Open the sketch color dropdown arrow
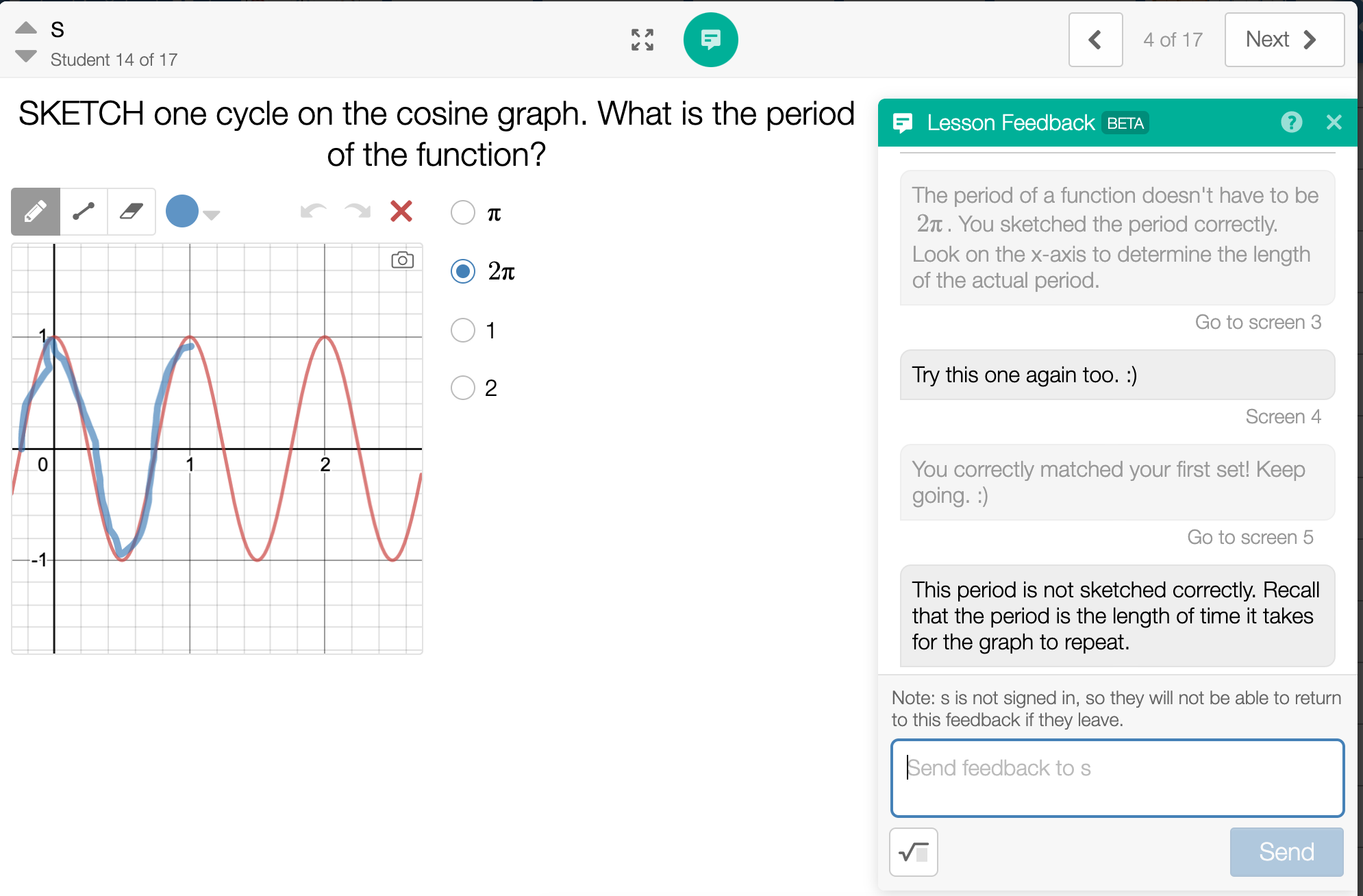 212,215
